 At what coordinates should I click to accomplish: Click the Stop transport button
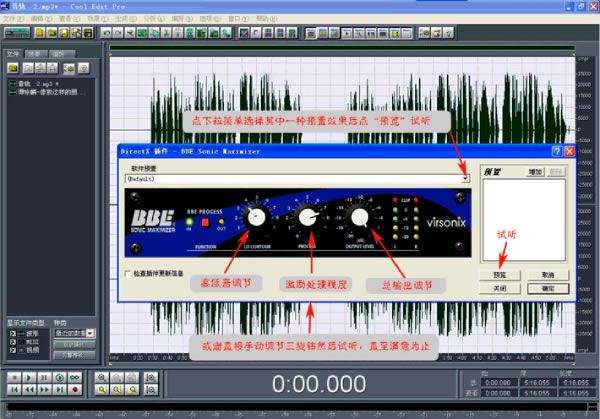click(x=13, y=378)
